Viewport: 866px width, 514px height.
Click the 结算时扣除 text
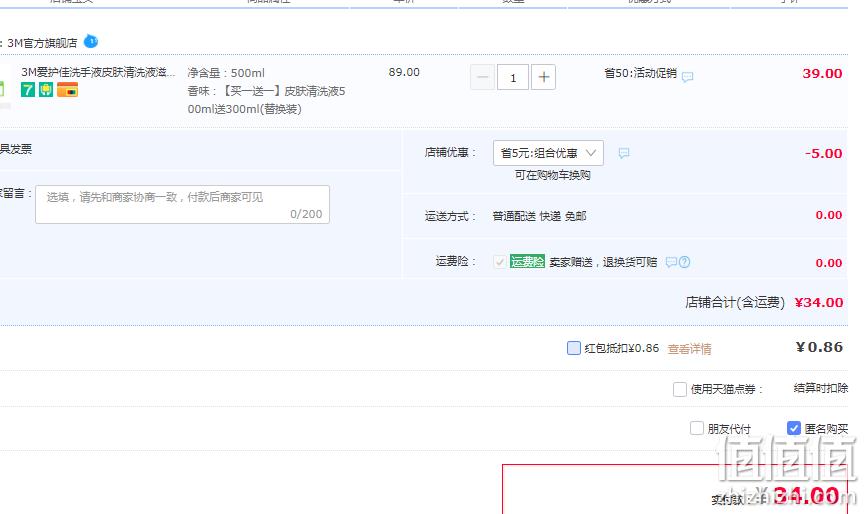821,388
